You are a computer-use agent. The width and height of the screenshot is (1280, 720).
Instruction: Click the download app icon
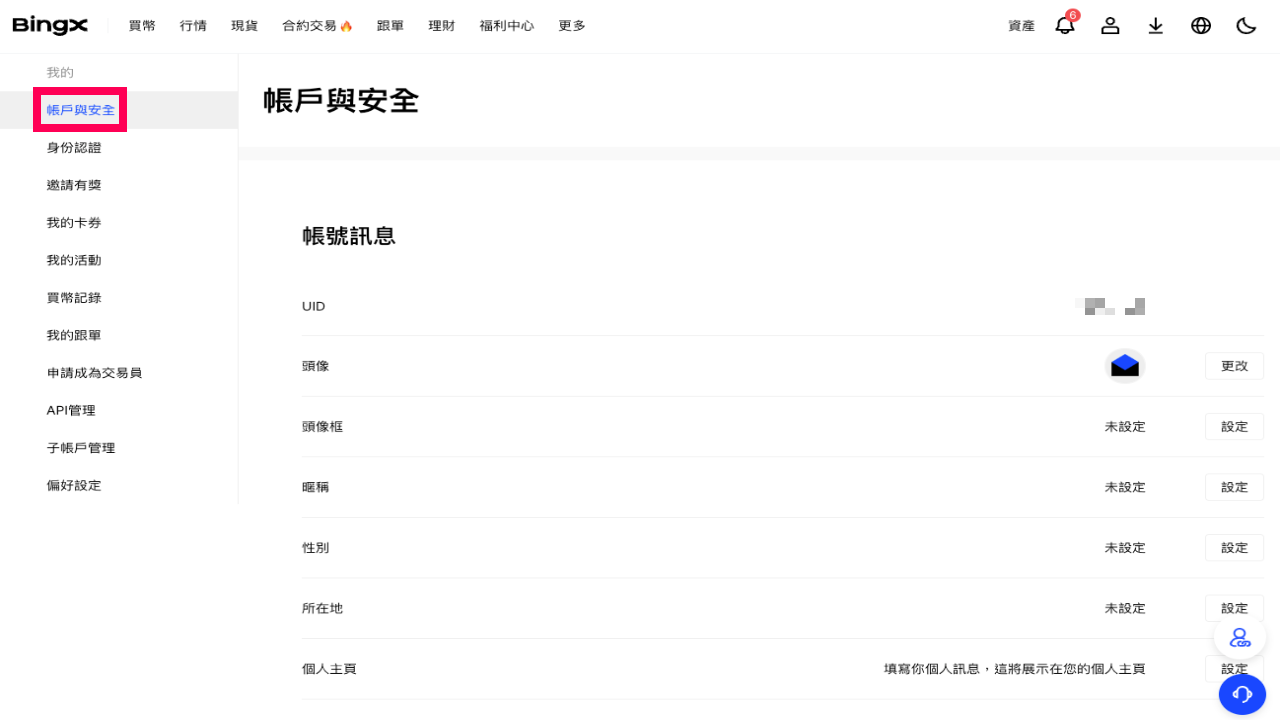(1156, 25)
